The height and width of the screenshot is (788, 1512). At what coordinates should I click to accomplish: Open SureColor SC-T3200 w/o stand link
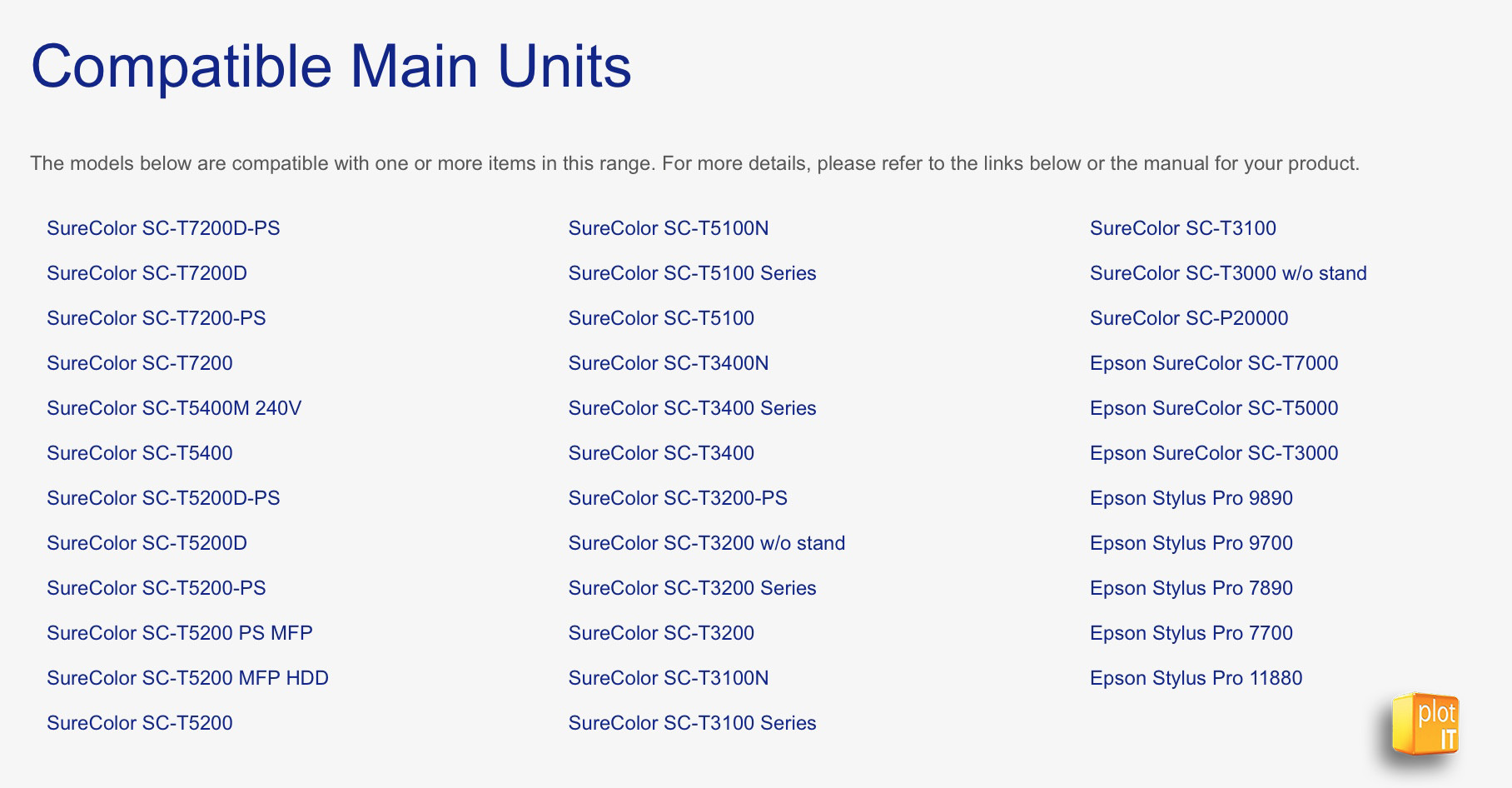click(x=707, y=543)
